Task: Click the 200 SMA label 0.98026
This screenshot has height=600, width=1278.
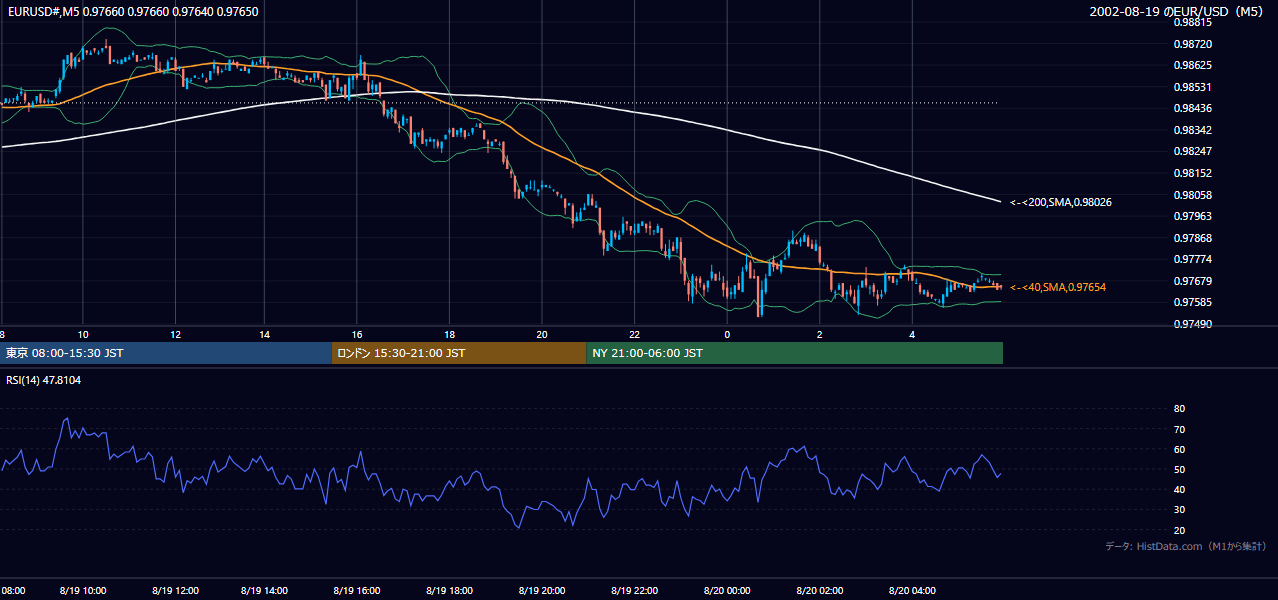Action: click(x=1061, y=202)
